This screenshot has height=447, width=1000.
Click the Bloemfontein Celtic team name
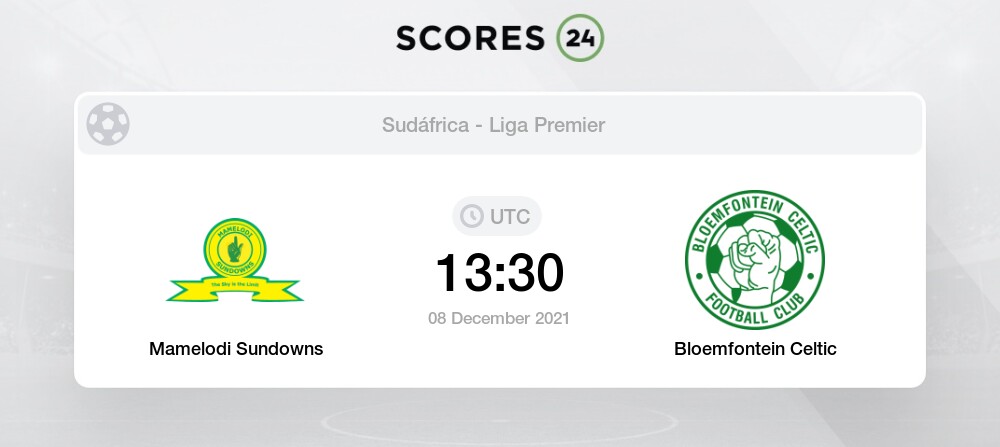click(x=755, y=349)
